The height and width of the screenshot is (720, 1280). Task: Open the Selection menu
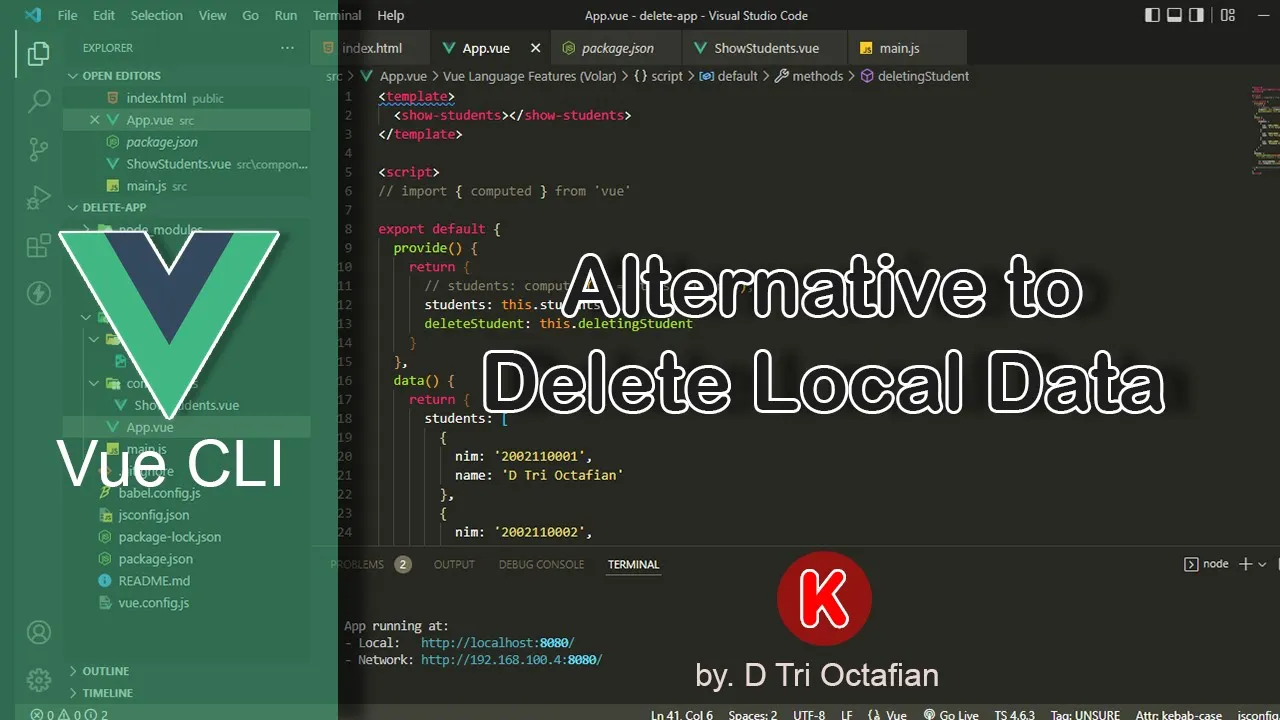tap(157, 15)
